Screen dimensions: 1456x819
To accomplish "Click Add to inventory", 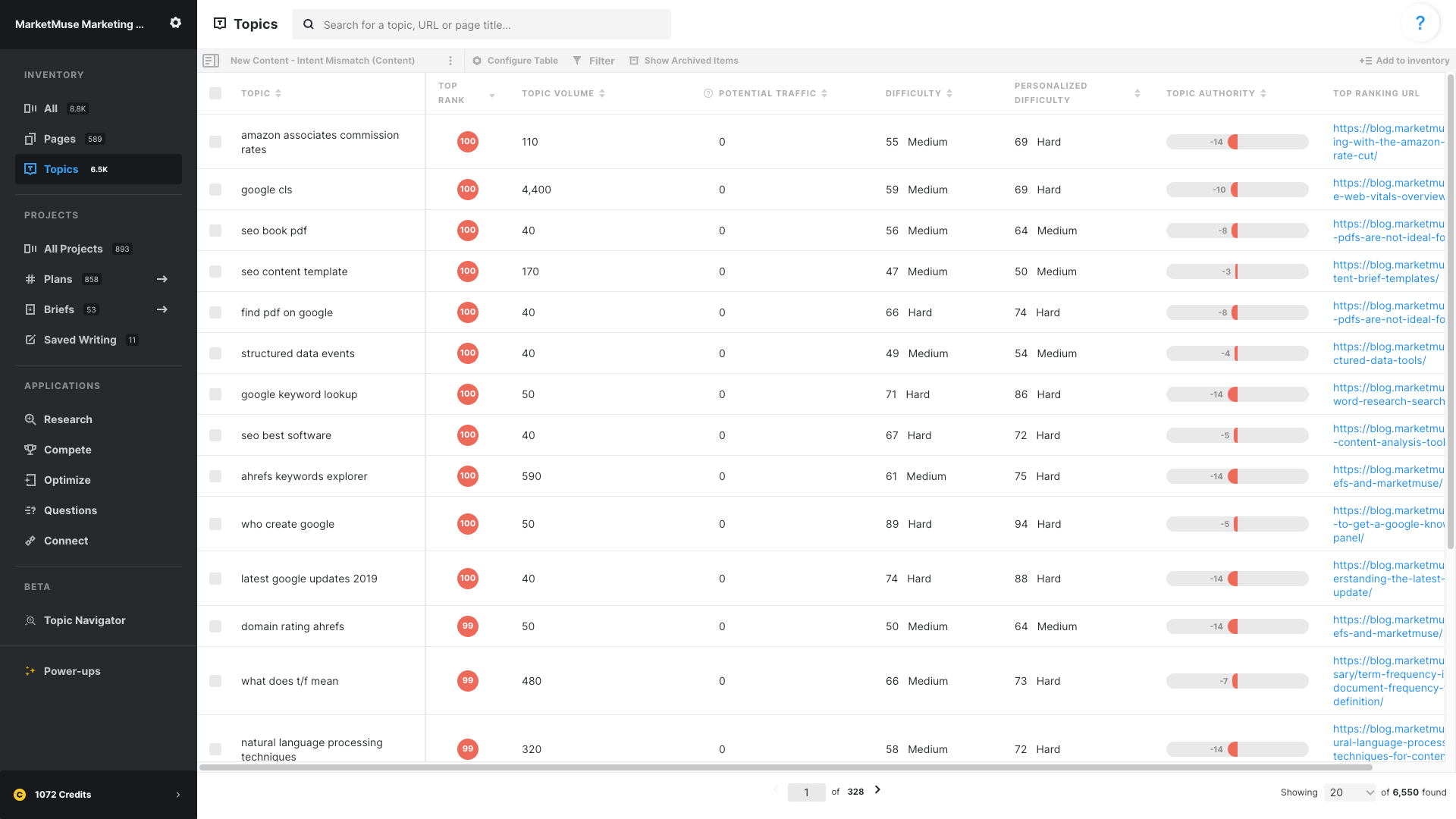I will (1404, 60).
